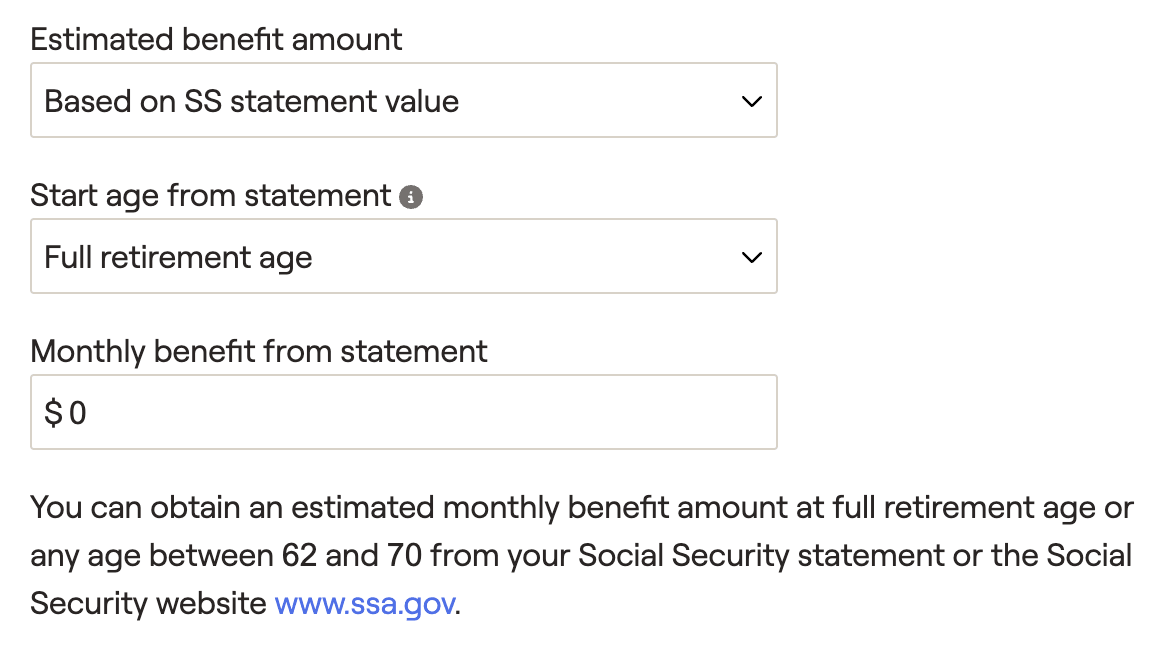Click the '62 and 70' text in the help note
The height and width of the screenshot is (646, 1176).
click(x=352, y=556)
